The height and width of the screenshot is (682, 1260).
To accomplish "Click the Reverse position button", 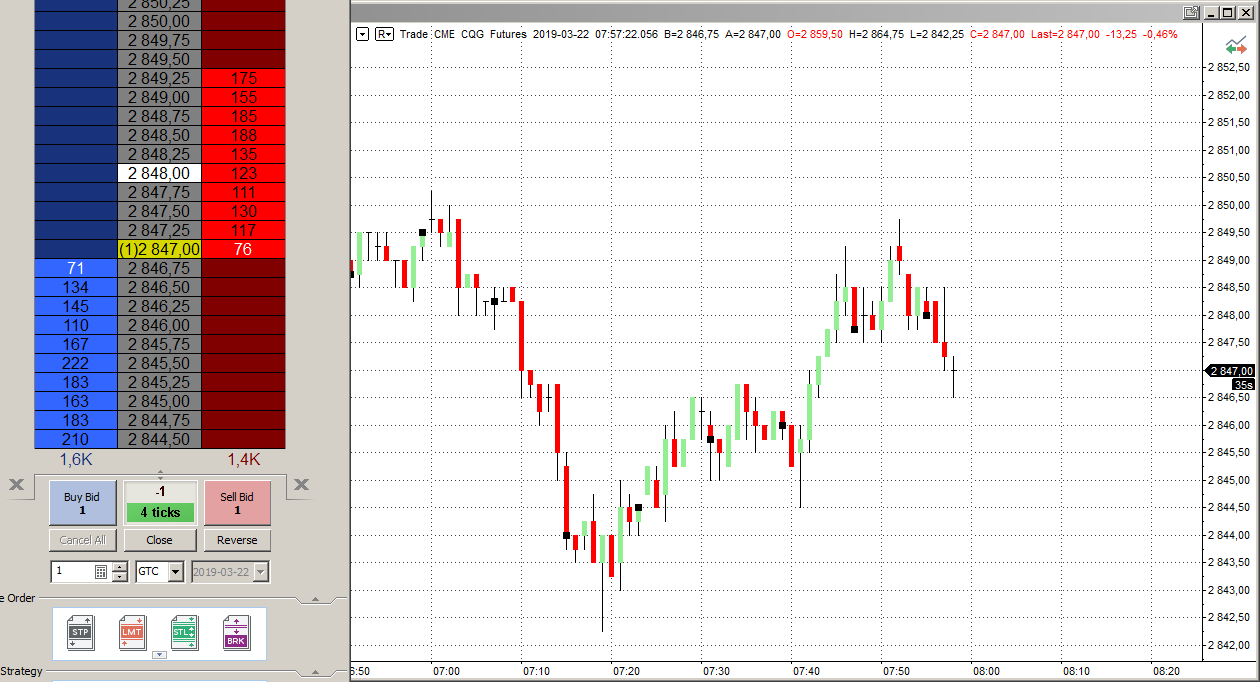I will [237, 540].
